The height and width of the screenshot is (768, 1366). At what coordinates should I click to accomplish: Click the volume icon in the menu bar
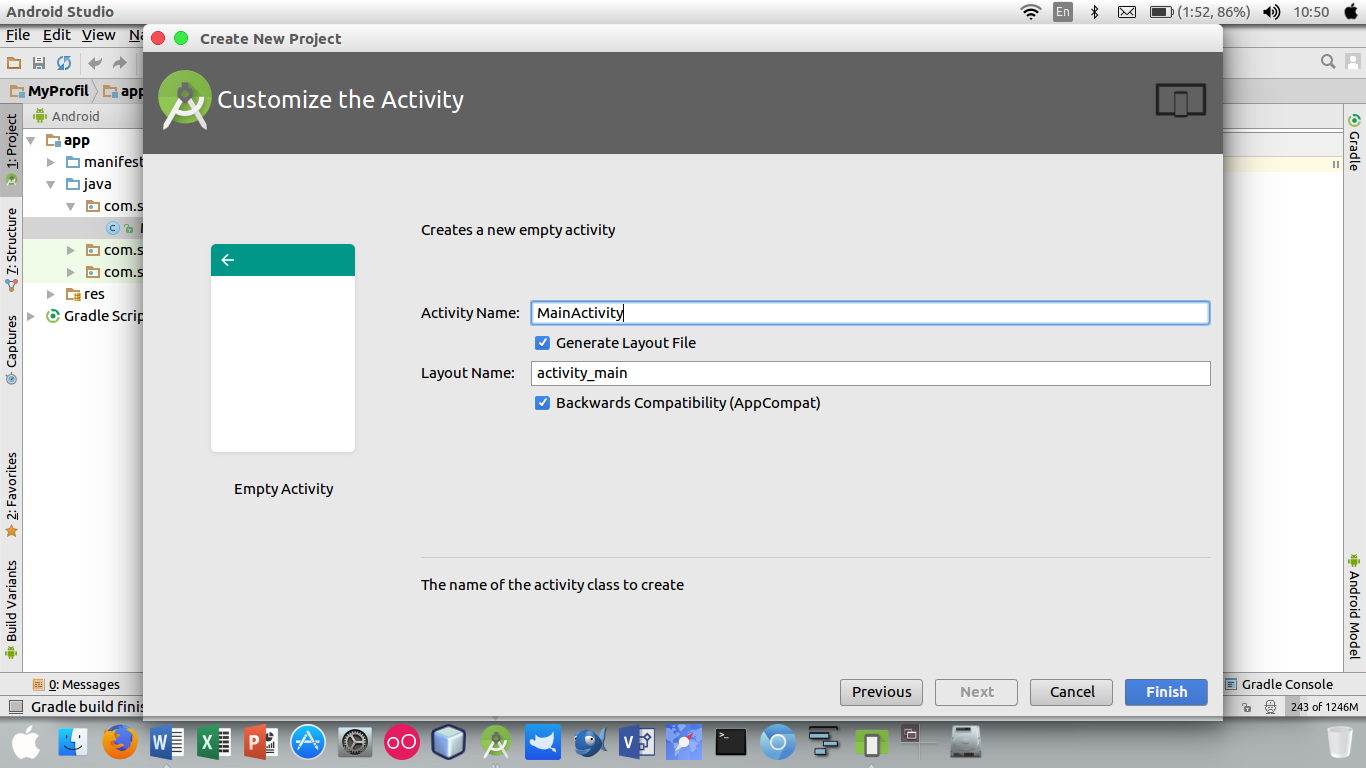click(1272, 12)
